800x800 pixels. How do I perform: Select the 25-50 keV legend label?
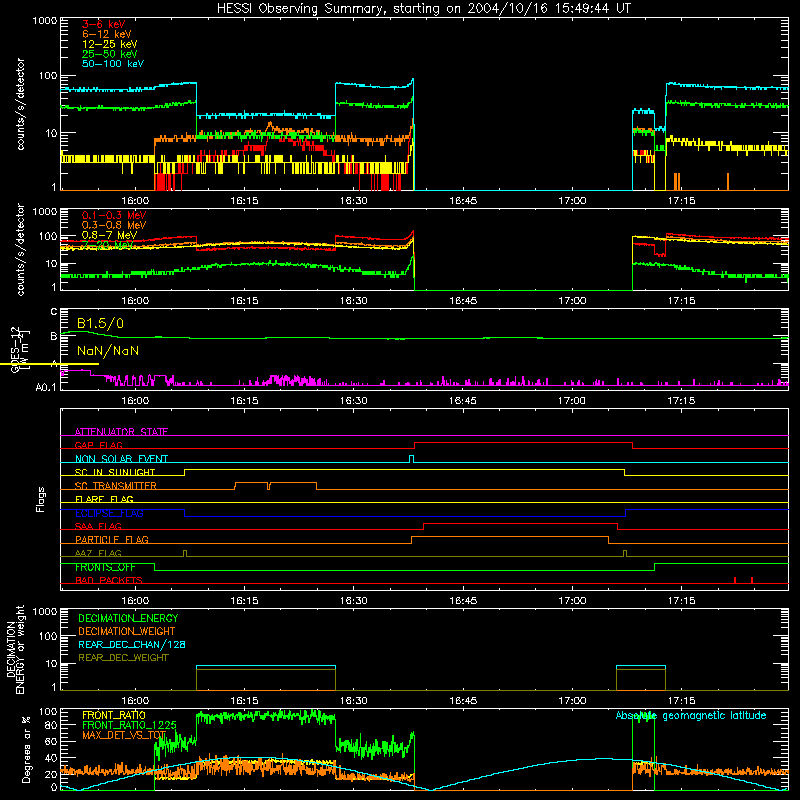pos(109,54)
